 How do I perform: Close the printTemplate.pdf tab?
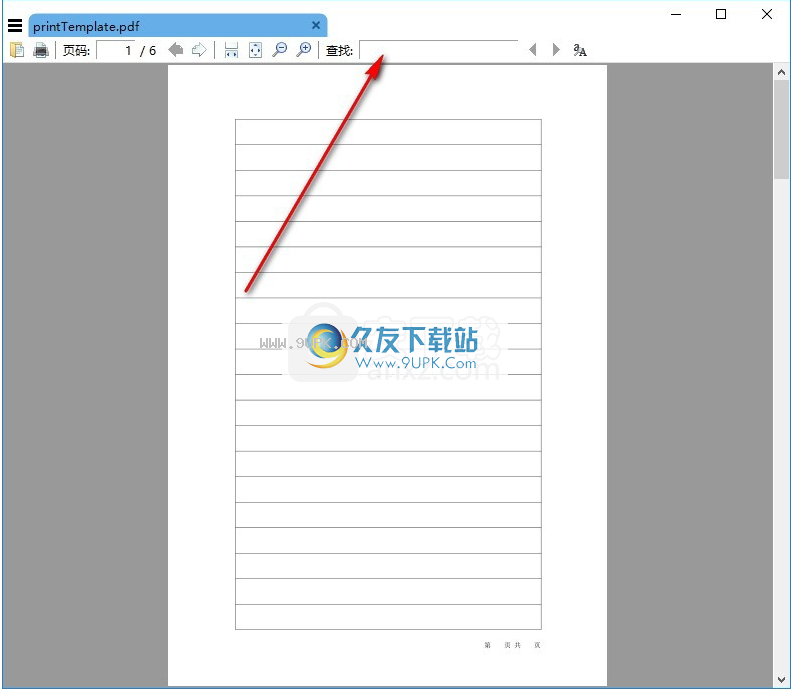coord(316,25)
